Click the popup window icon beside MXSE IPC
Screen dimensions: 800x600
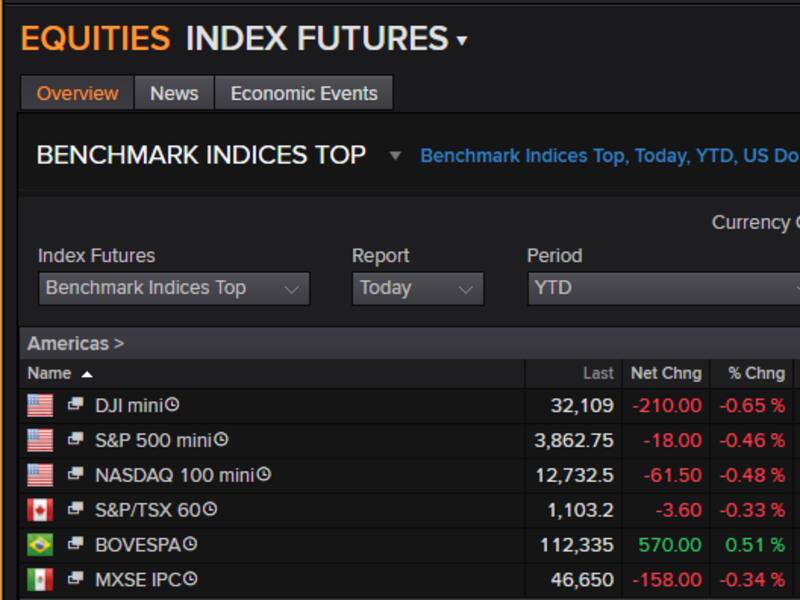tap(76, 580)
